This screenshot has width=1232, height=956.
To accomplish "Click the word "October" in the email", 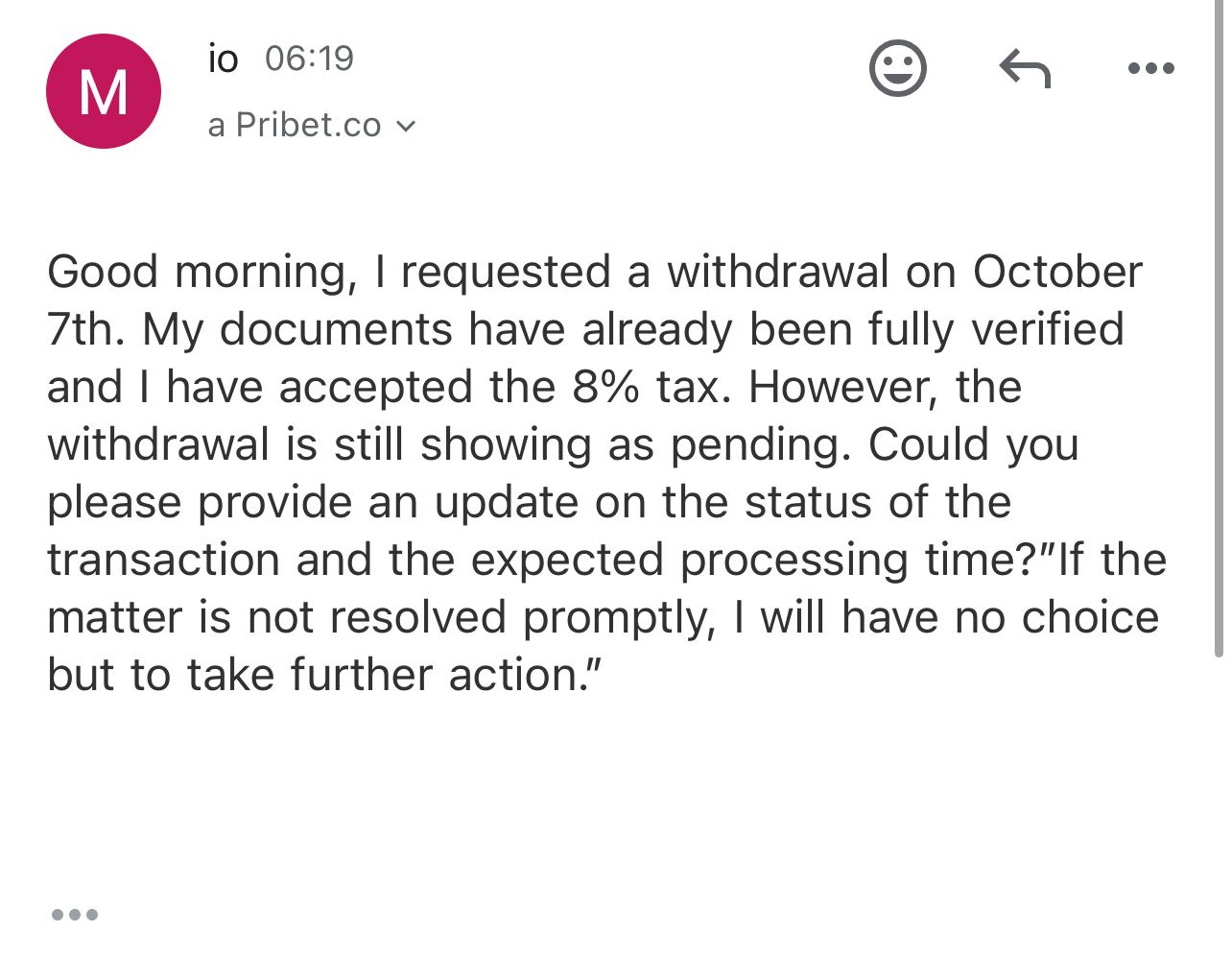I will (x=1057, y=272).
